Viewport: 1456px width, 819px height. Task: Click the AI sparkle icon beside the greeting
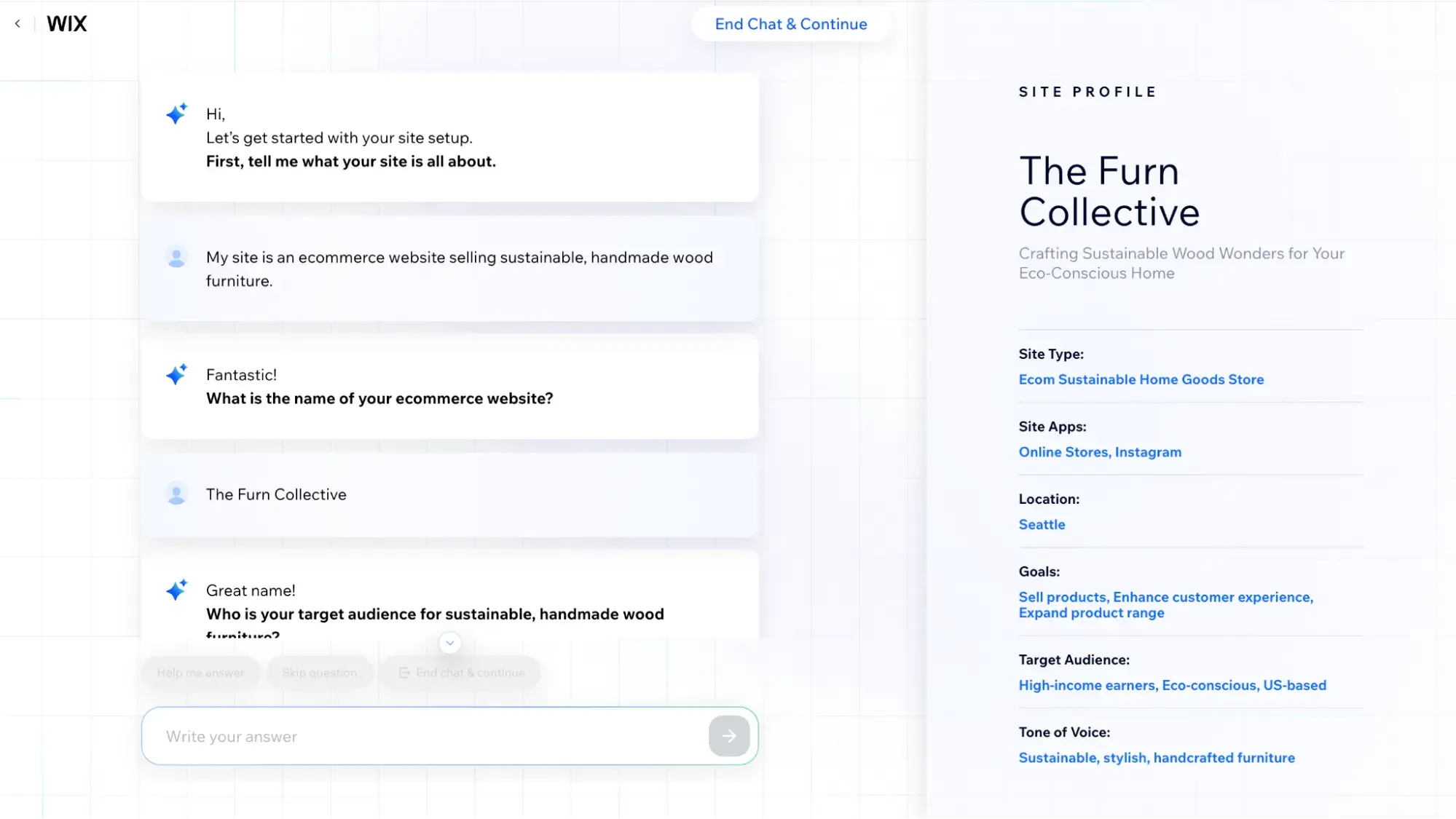176,114
